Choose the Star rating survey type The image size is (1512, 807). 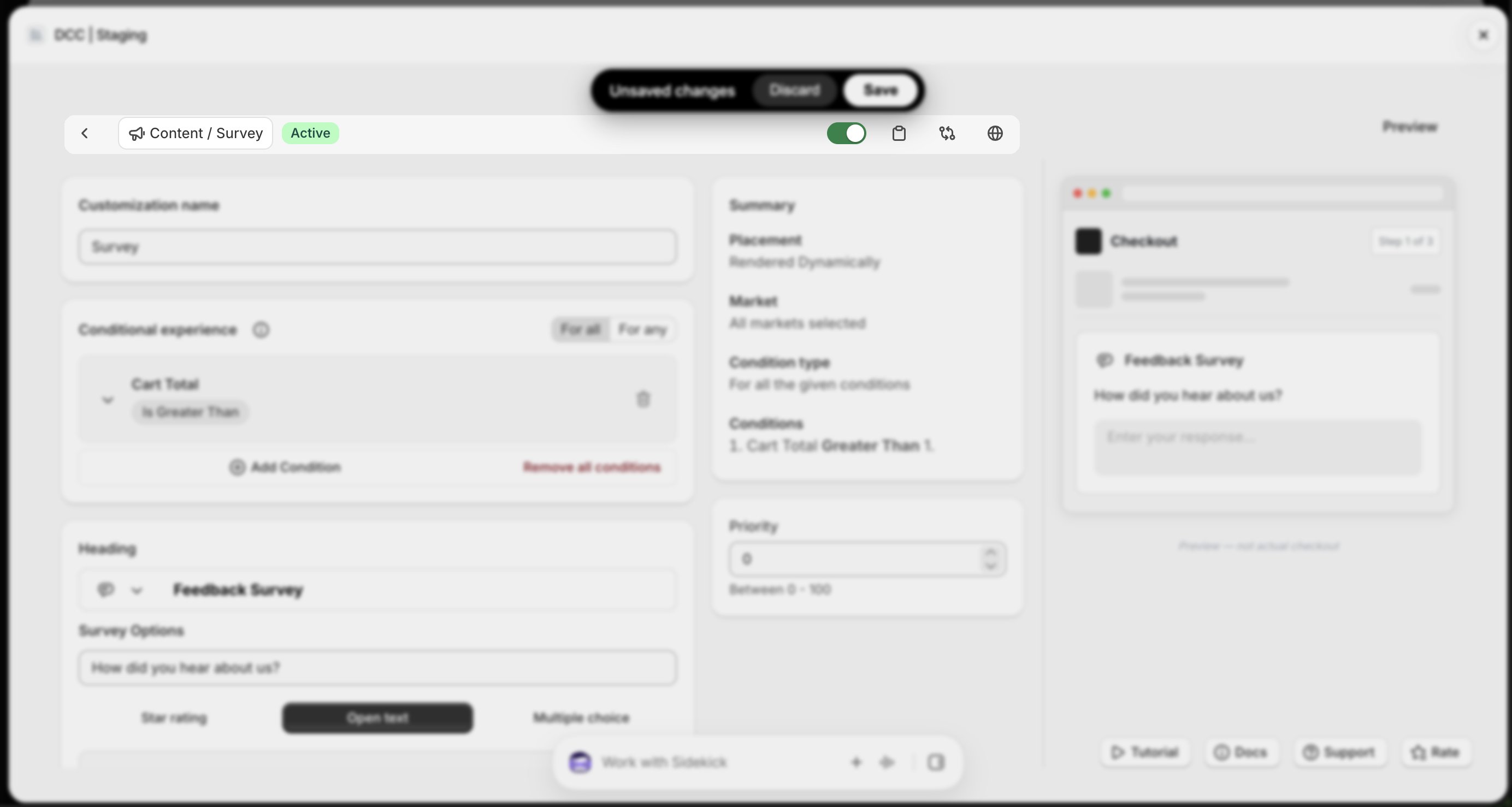click(x=174, y=718)
